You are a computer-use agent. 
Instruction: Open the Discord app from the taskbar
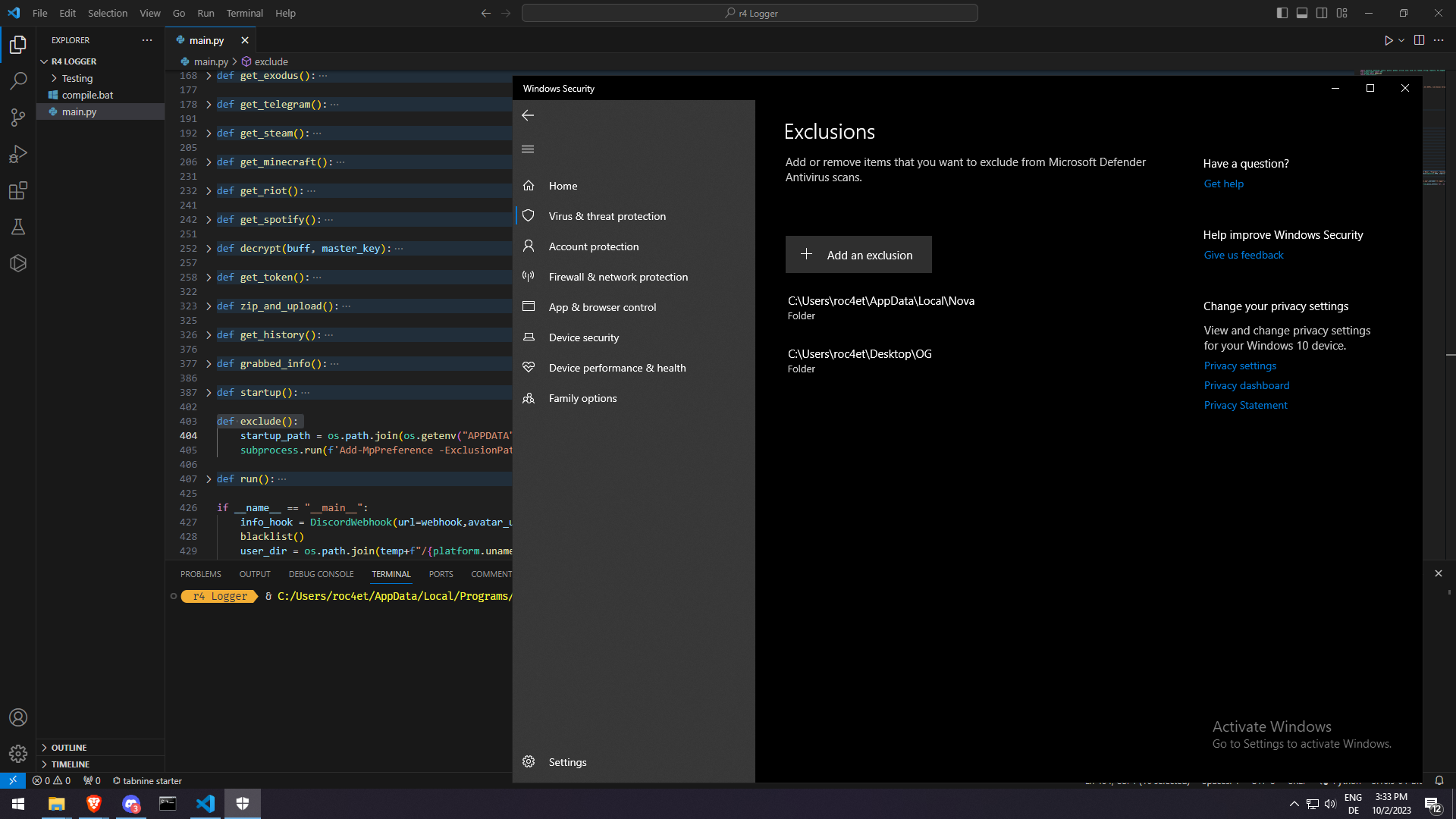(x=130, y=804)
